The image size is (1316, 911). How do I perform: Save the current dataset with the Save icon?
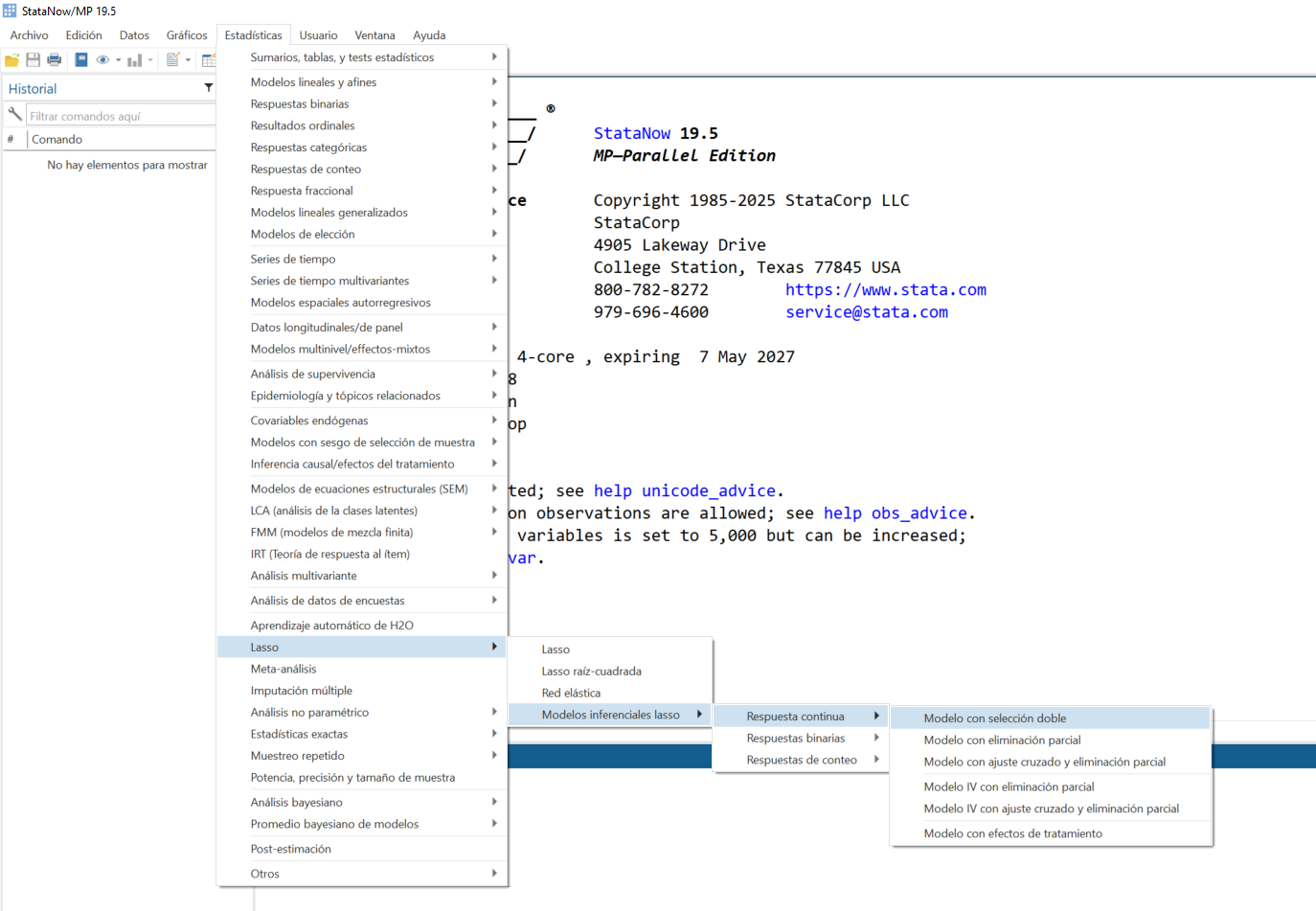pyautogui.click(x=33, y=59)
